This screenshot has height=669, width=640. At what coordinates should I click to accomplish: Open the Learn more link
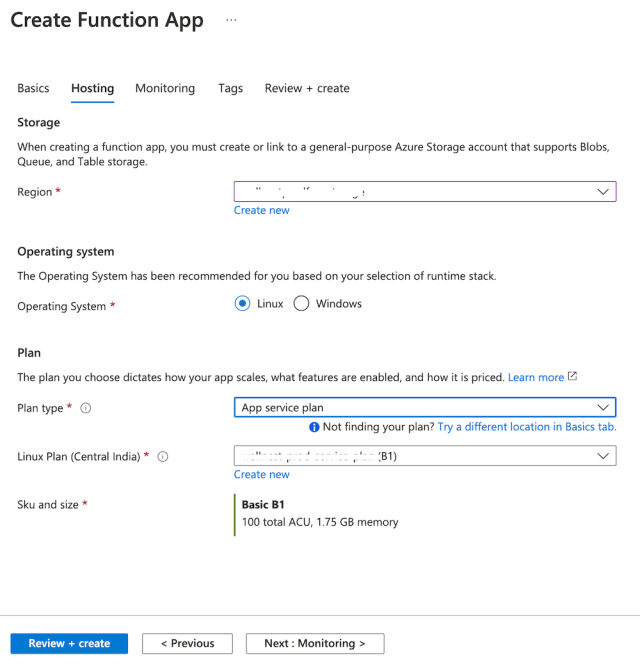(x=536, y=378)
